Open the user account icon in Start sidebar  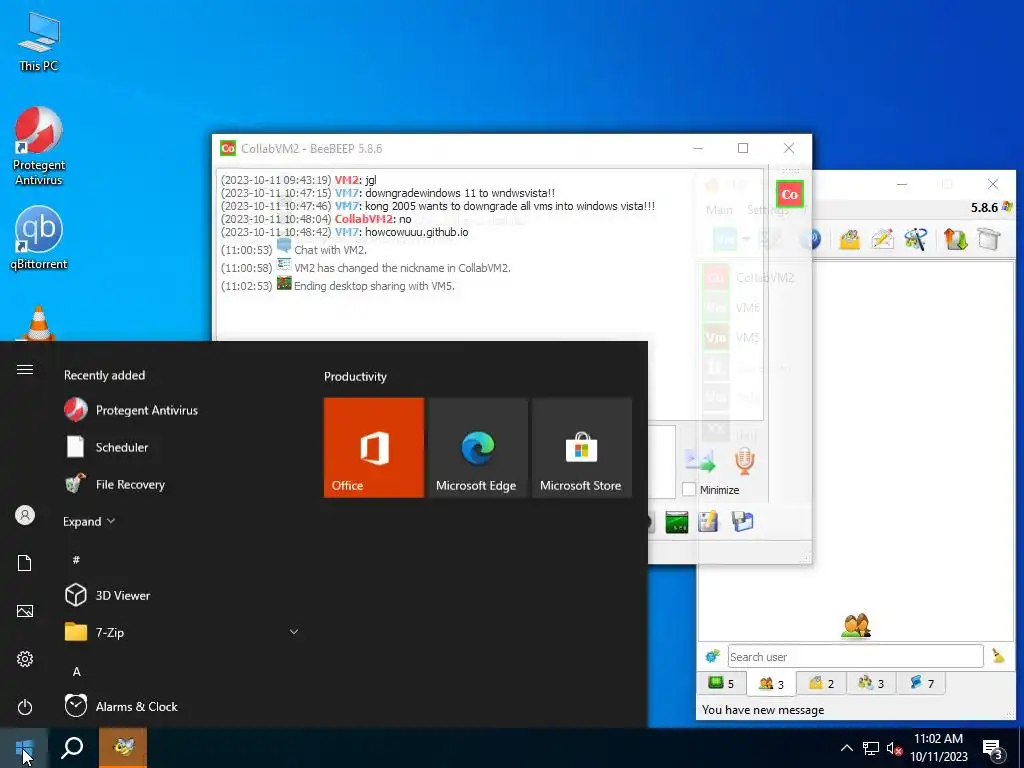pos(25,515)
